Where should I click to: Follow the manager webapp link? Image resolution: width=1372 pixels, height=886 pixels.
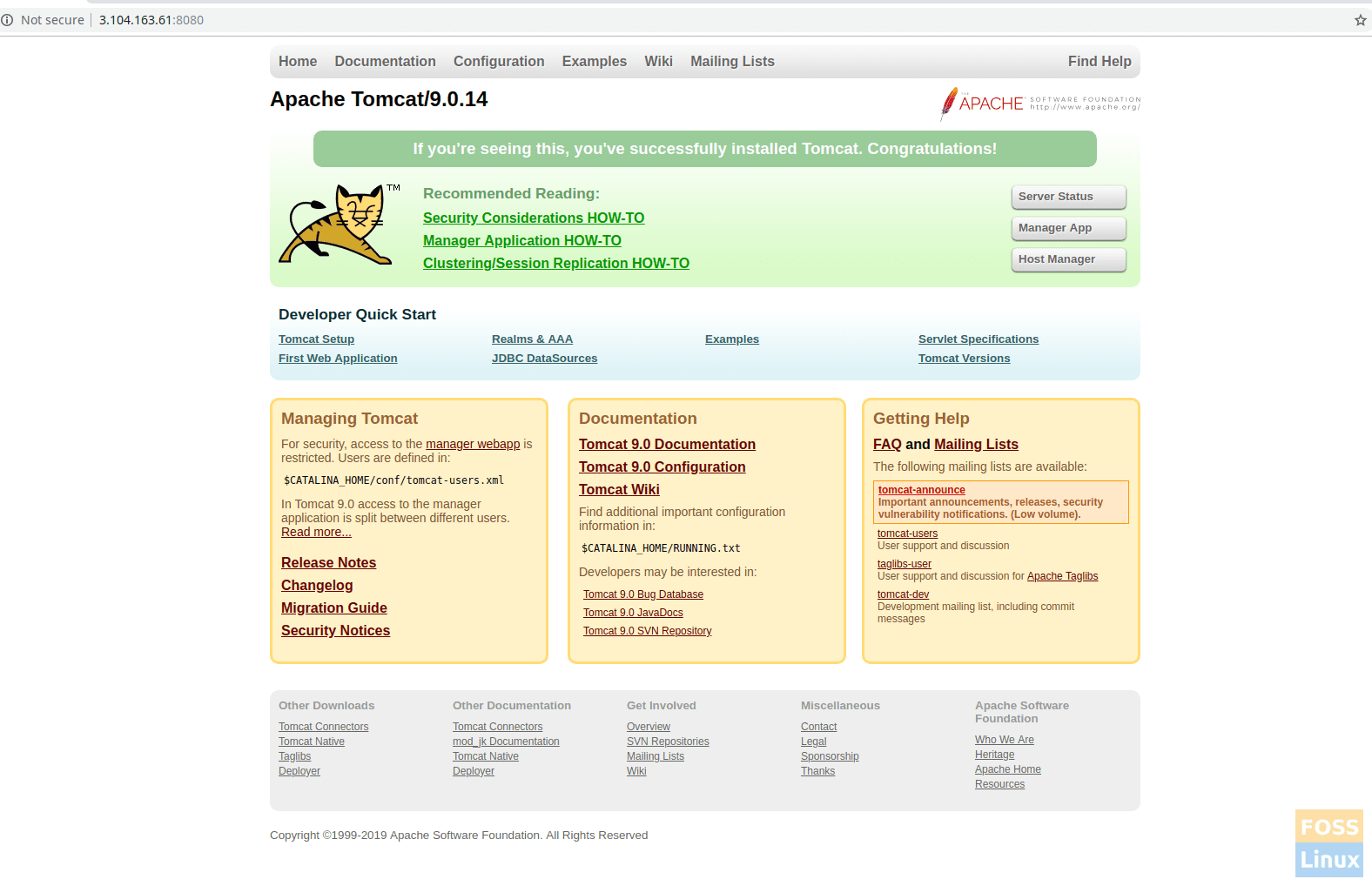tap(473, 444)
